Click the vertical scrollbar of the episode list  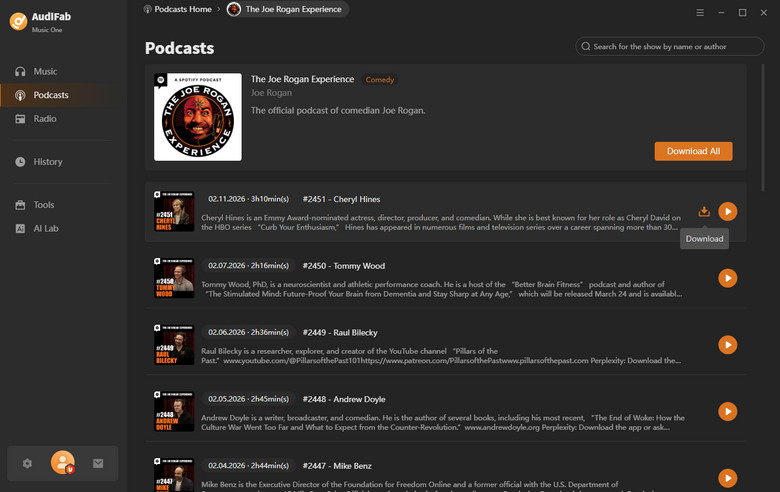[763, 127]
